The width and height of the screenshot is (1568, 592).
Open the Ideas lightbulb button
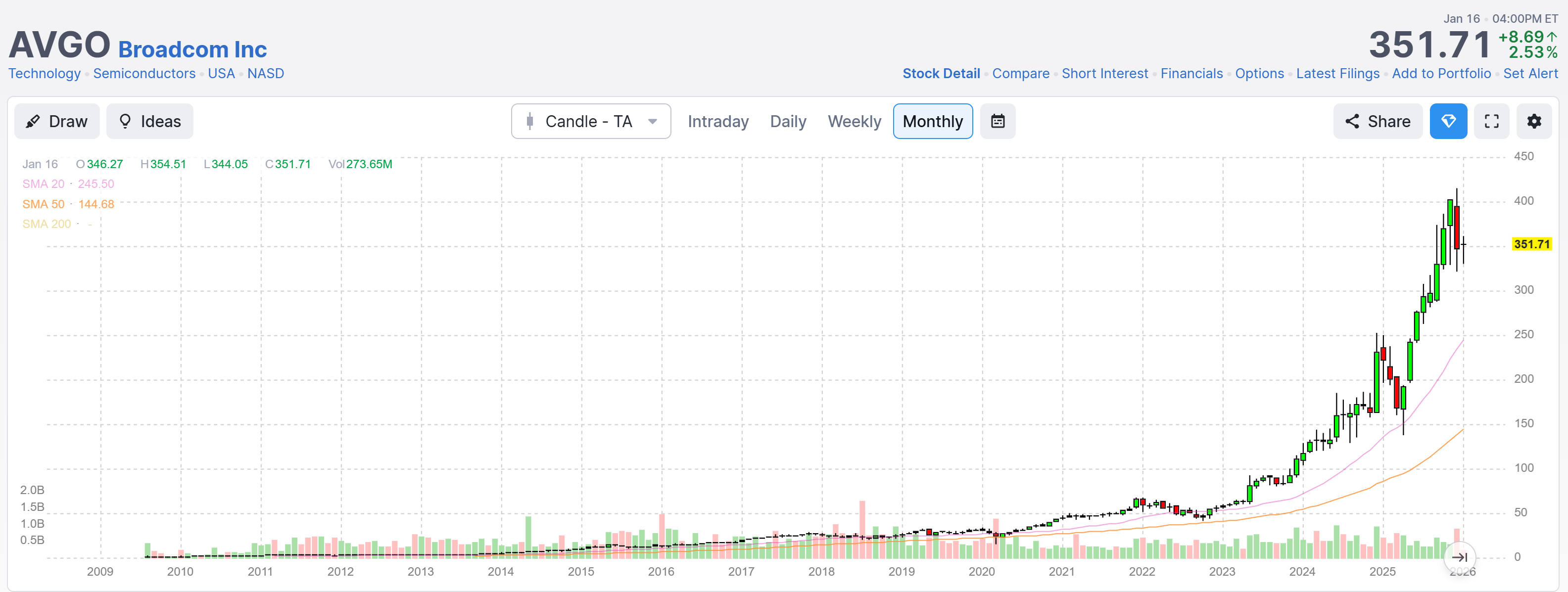tap(150, 121)
